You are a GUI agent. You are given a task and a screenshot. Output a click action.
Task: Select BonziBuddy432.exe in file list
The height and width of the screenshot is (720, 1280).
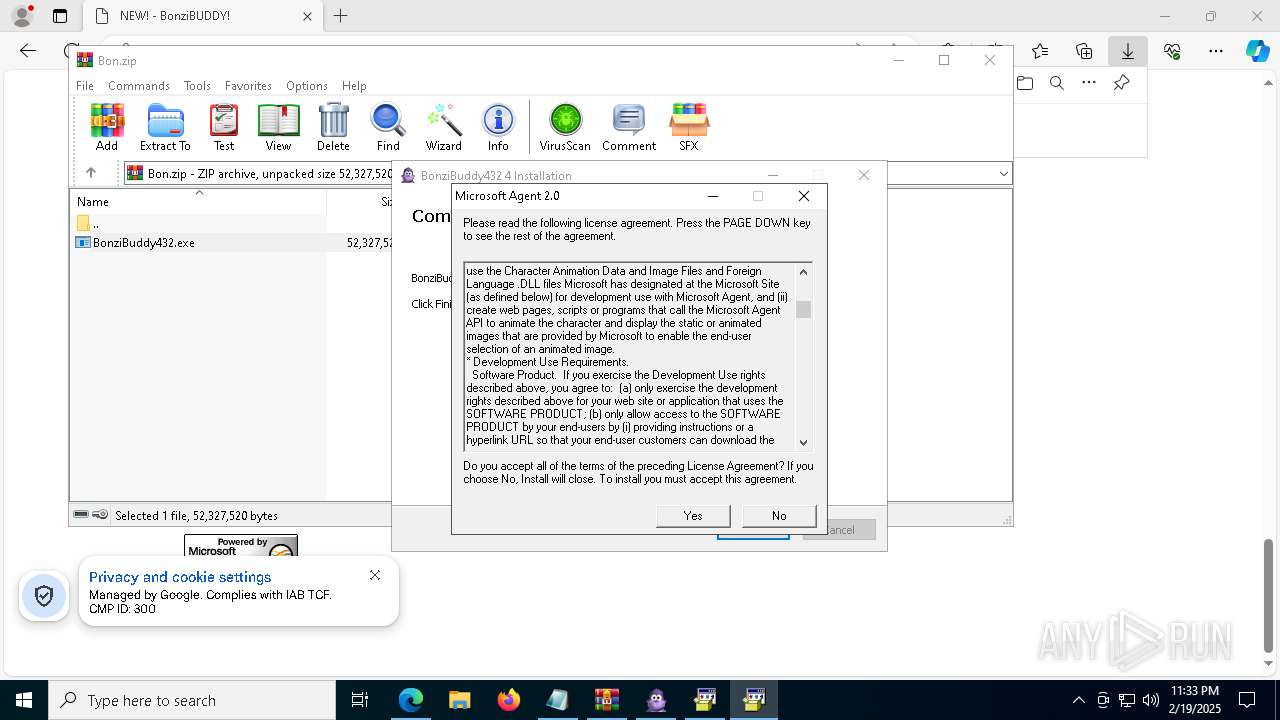pos(143,243)
